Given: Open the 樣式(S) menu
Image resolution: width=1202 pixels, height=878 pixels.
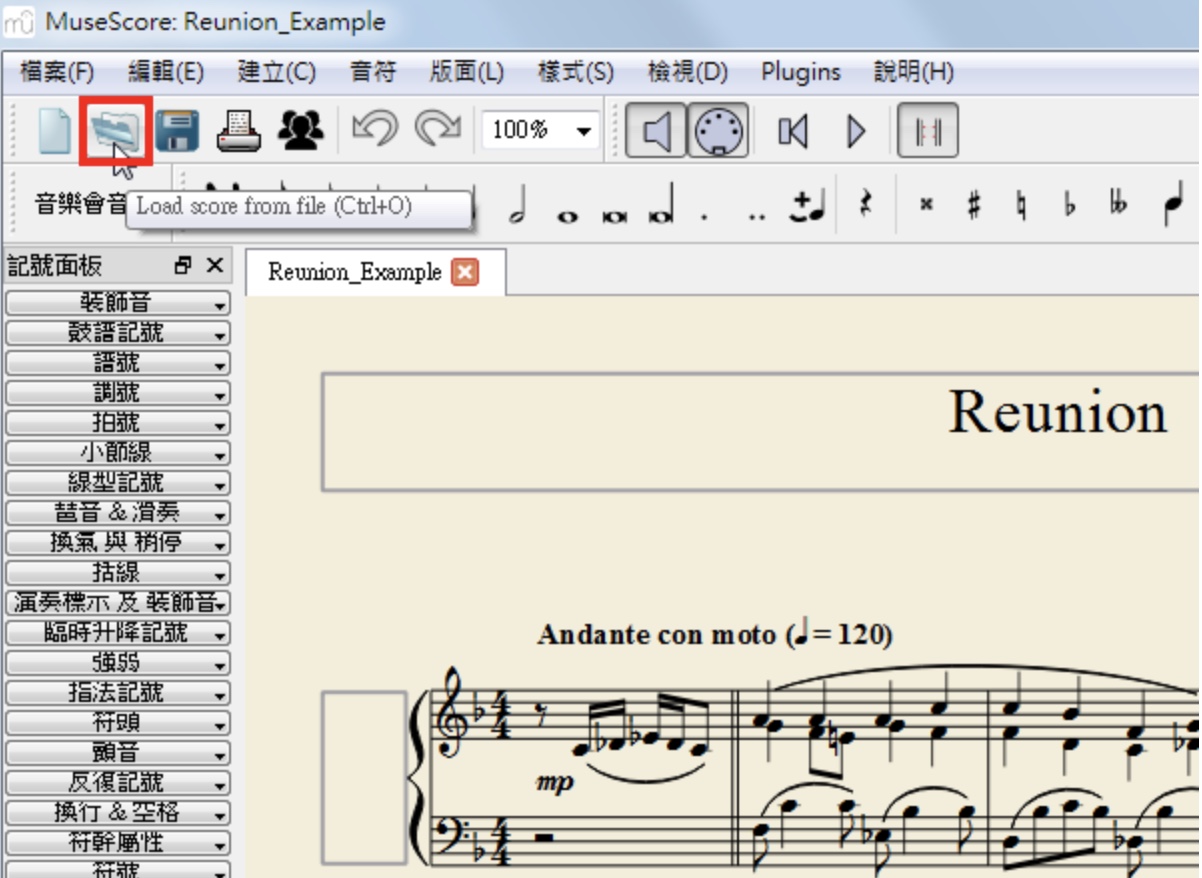Looking at the screenshot, I should (x=576, y=72).
